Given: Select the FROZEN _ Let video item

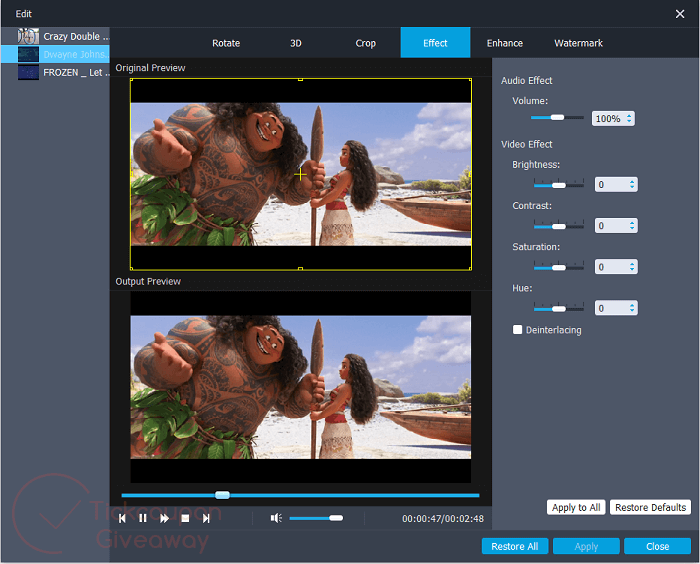Looking at the screenshot, I should pyautogui.click(x=55, y=72).
